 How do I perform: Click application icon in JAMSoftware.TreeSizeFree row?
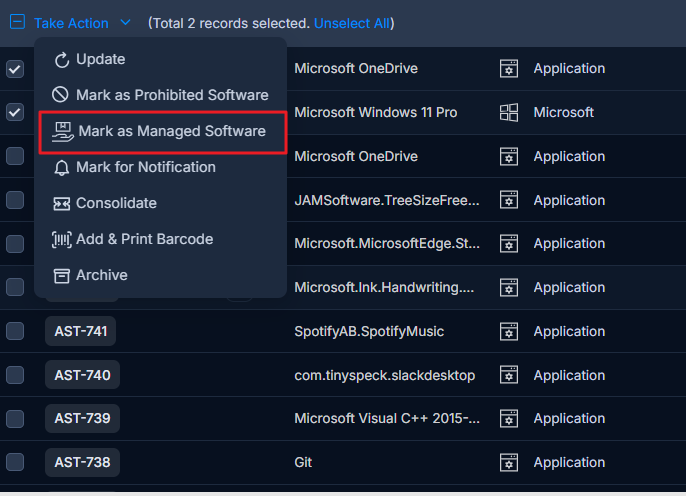point(509,200)
